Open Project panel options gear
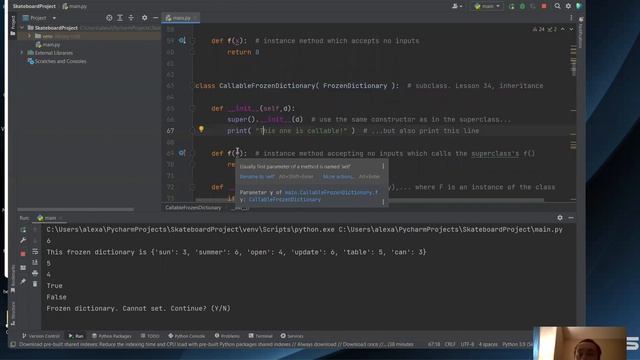The width and height of the screenshot is (640, 360). click(x=144, y=18)
